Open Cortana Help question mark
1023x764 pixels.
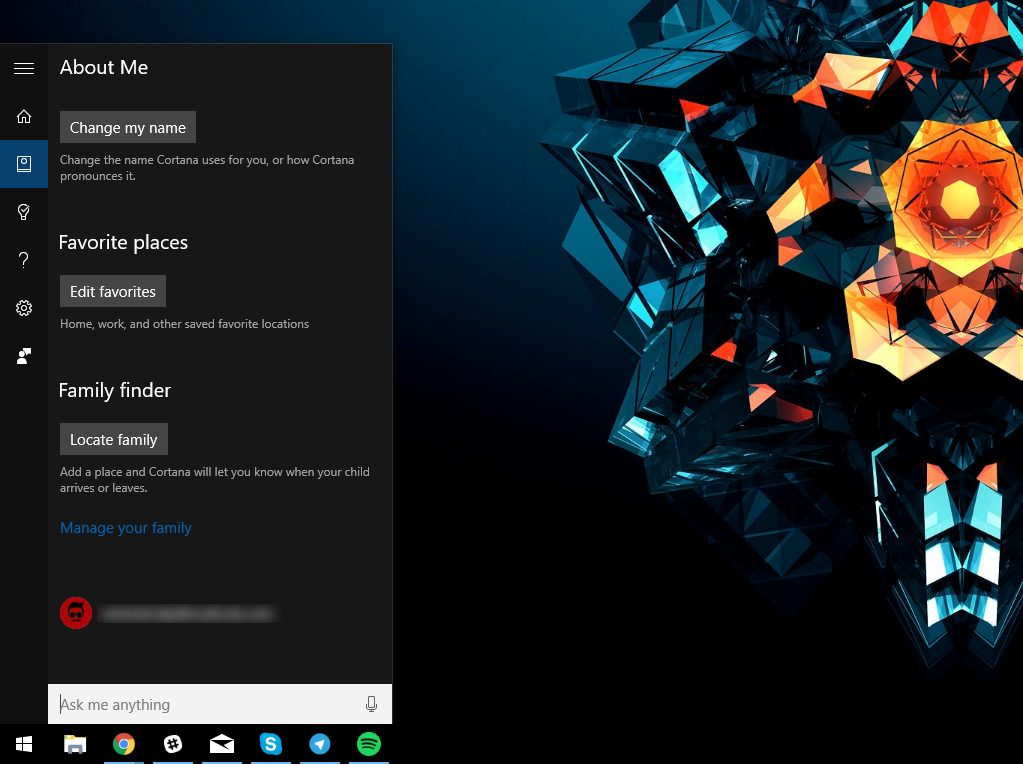[24, 260]
